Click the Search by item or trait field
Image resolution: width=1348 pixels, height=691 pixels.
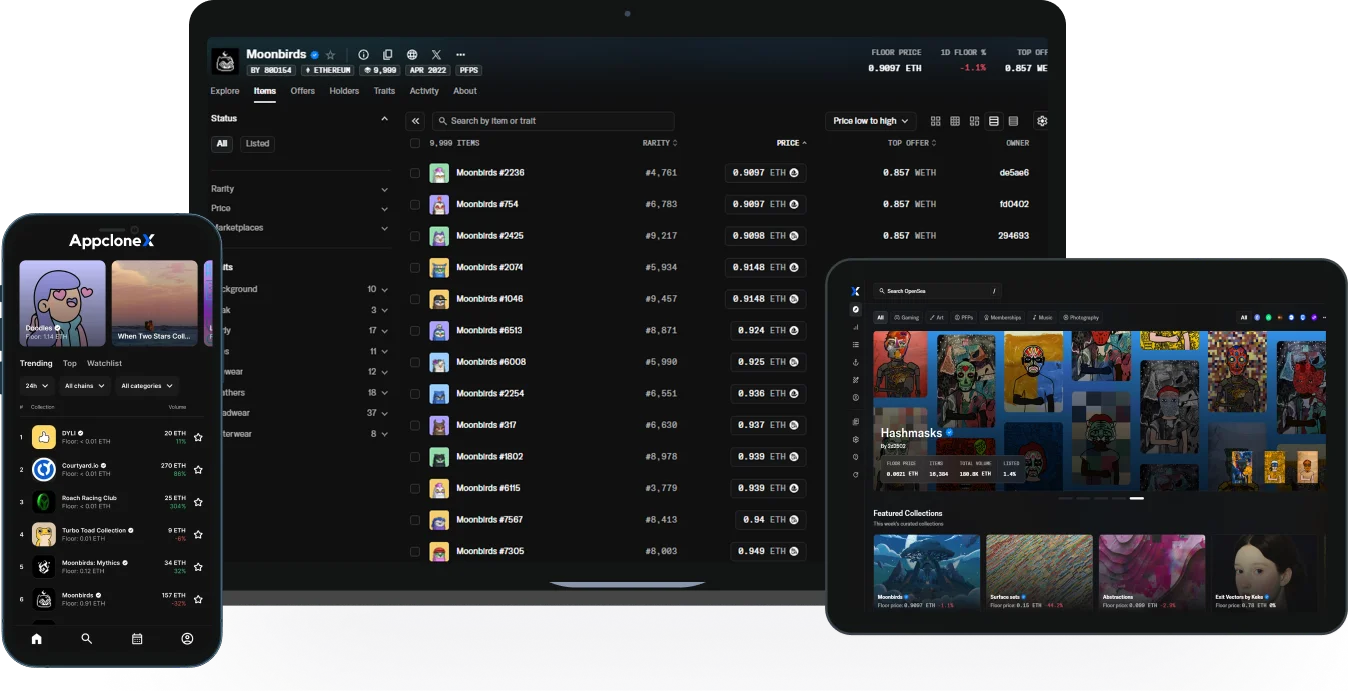553,121
